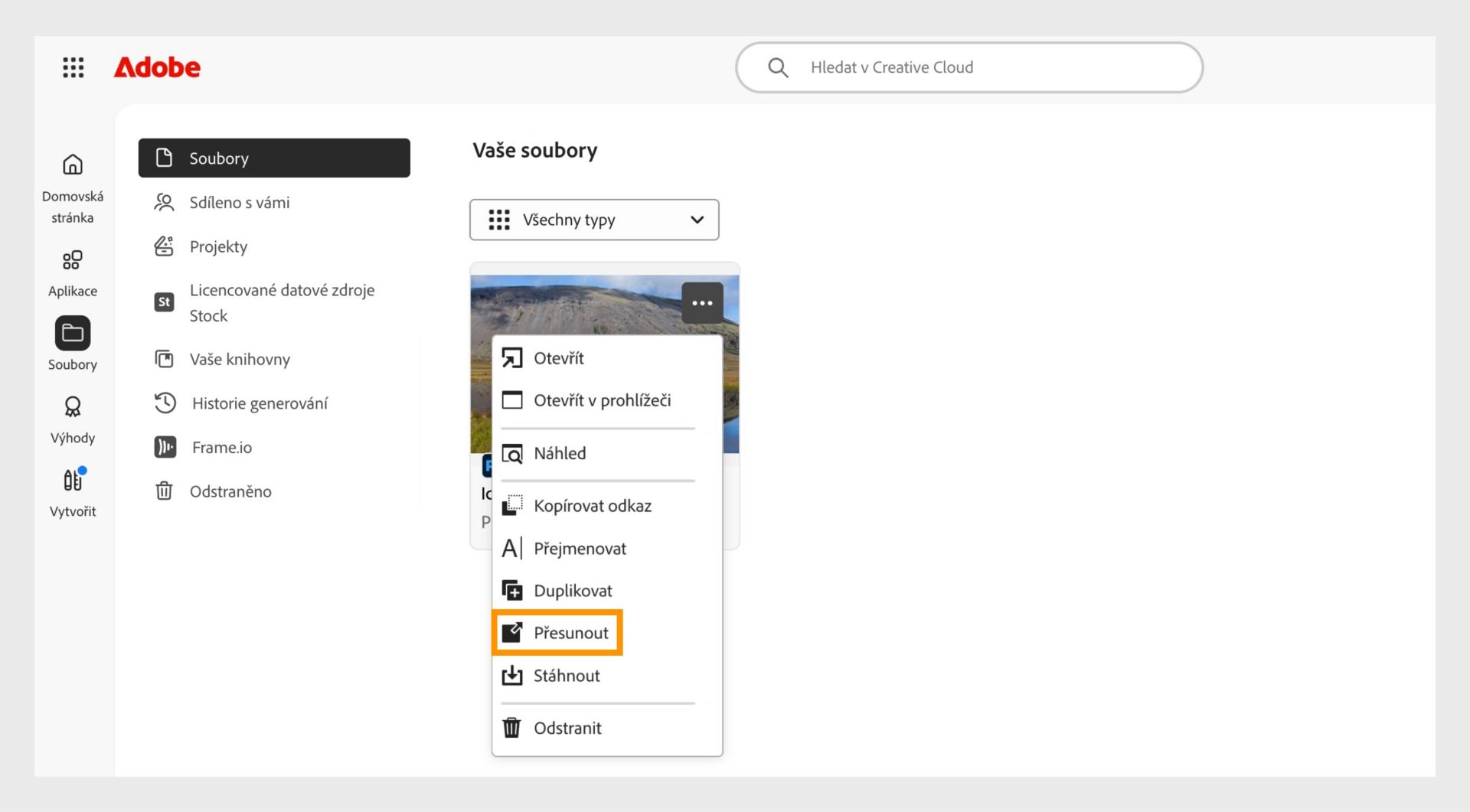The width and height of the screenshot is (1470, 812).
Task: Click the Otevřít arrow icon
Action: point(512,358)
